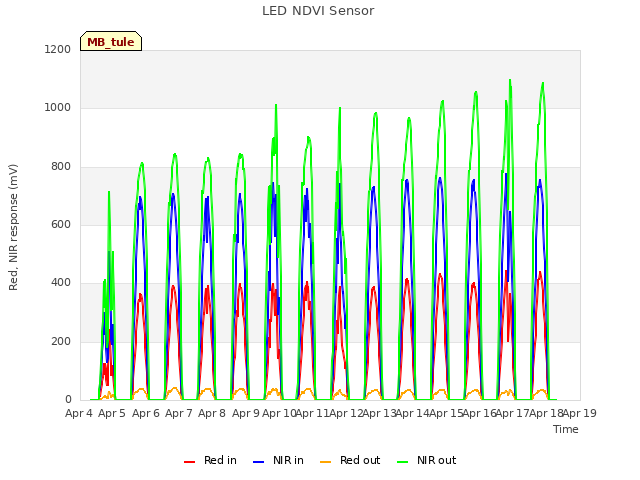Viewport: 640px width, 480px height.
Task: Select the Red out legend entry
Action: click(350, 460)
